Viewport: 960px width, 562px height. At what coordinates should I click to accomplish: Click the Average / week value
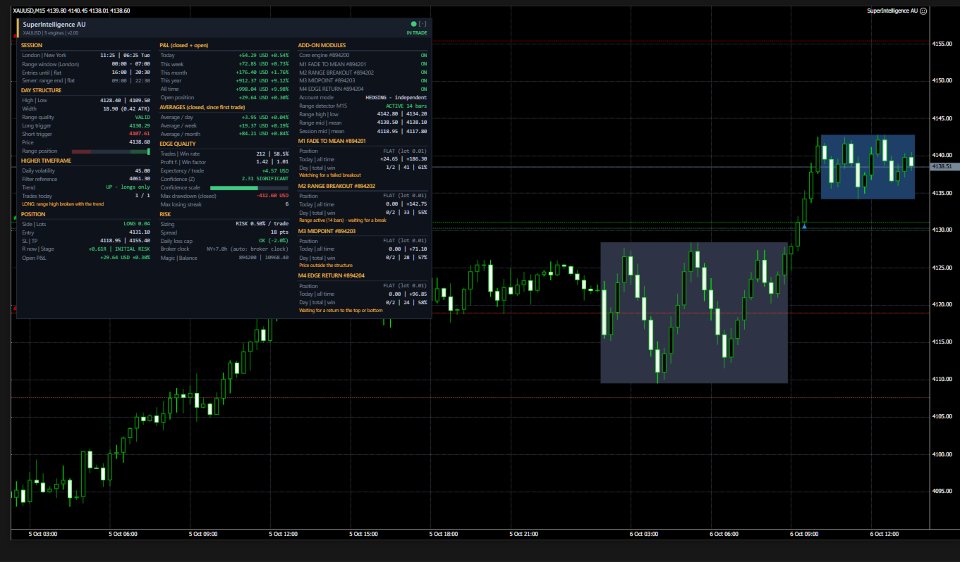(x=263, y=126)
